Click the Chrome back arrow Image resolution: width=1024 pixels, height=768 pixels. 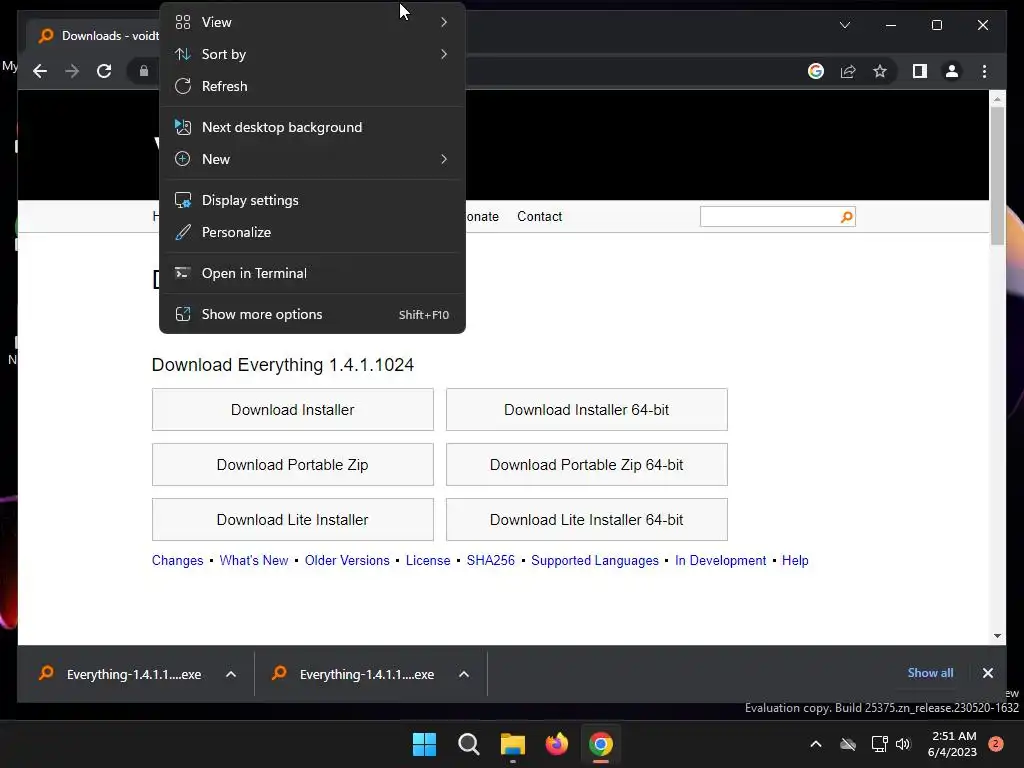pyautogui.click(x=40, y=71)
